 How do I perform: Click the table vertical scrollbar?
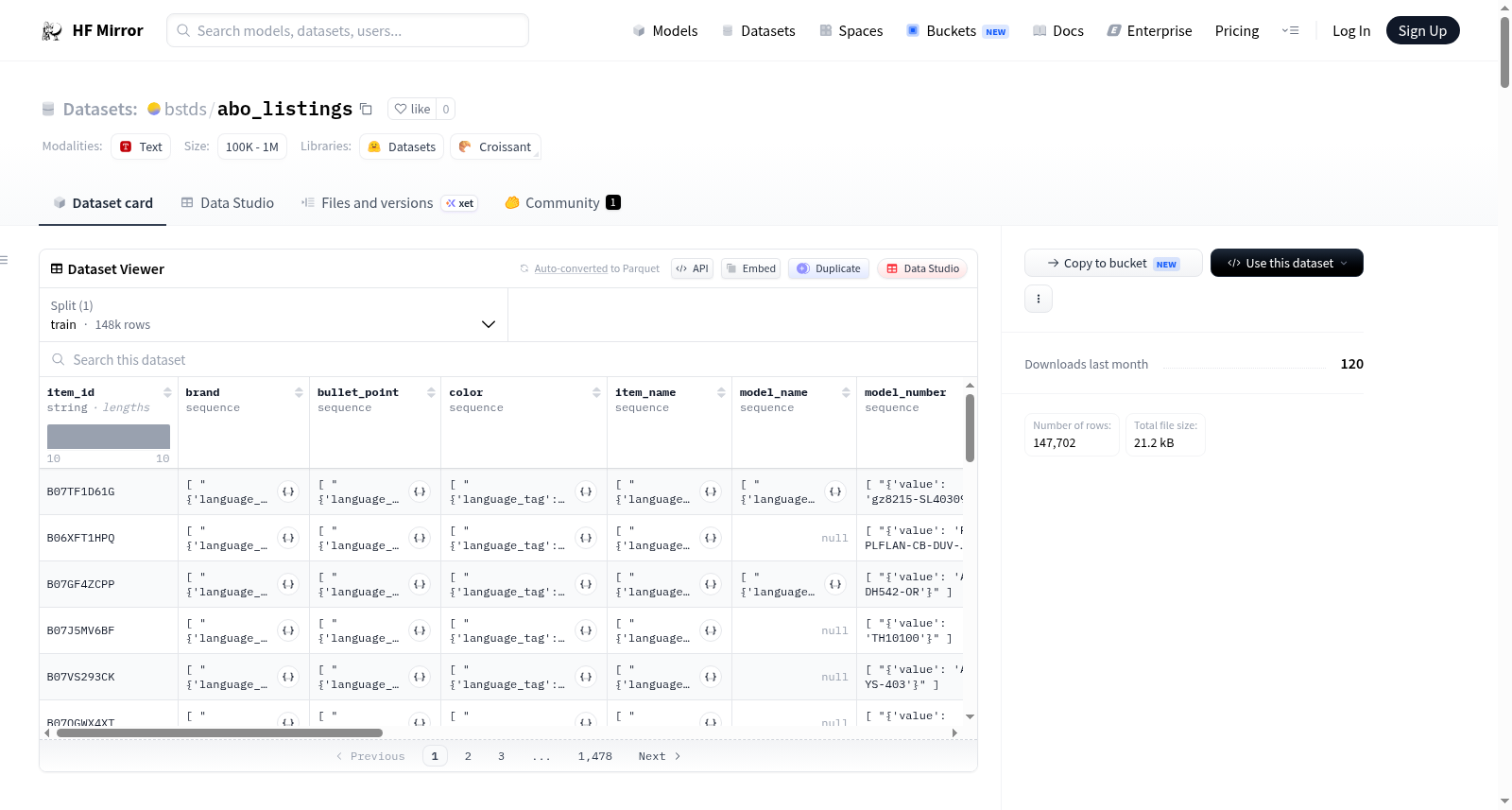pos(970,428)
